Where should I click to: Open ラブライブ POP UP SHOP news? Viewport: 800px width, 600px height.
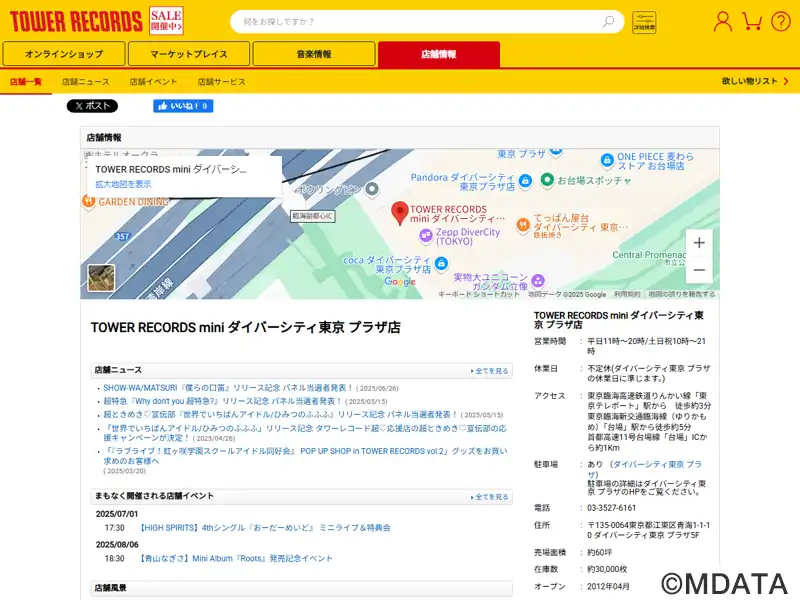[305, 456]
